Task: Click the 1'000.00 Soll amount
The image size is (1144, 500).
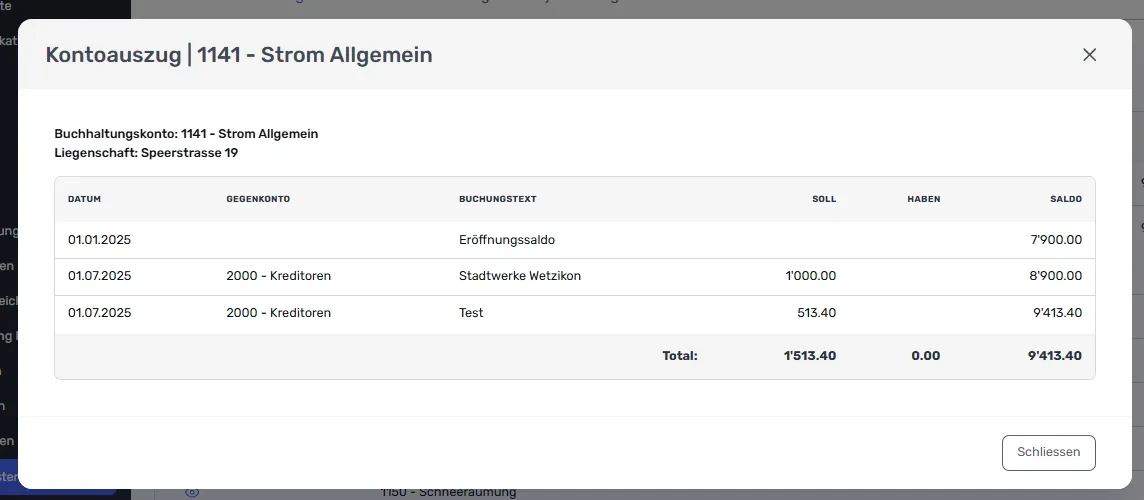Action: tap(811, 276)
